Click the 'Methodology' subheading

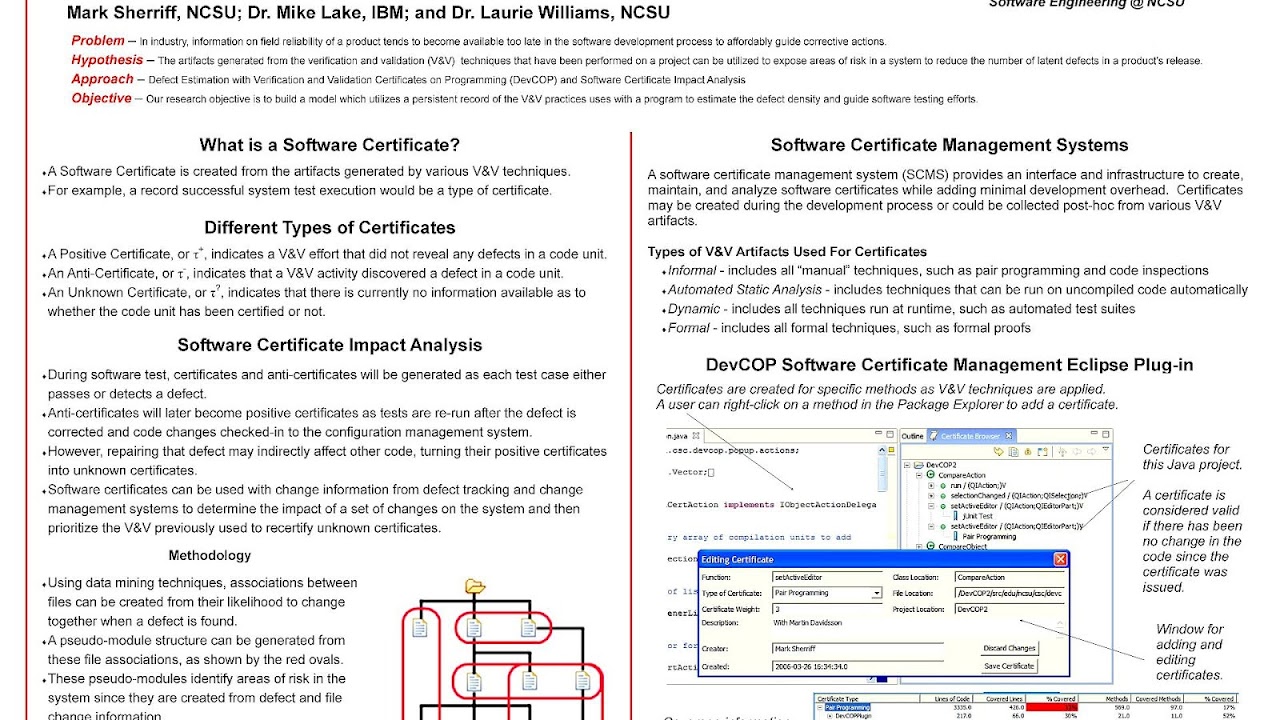coord(210,555)
